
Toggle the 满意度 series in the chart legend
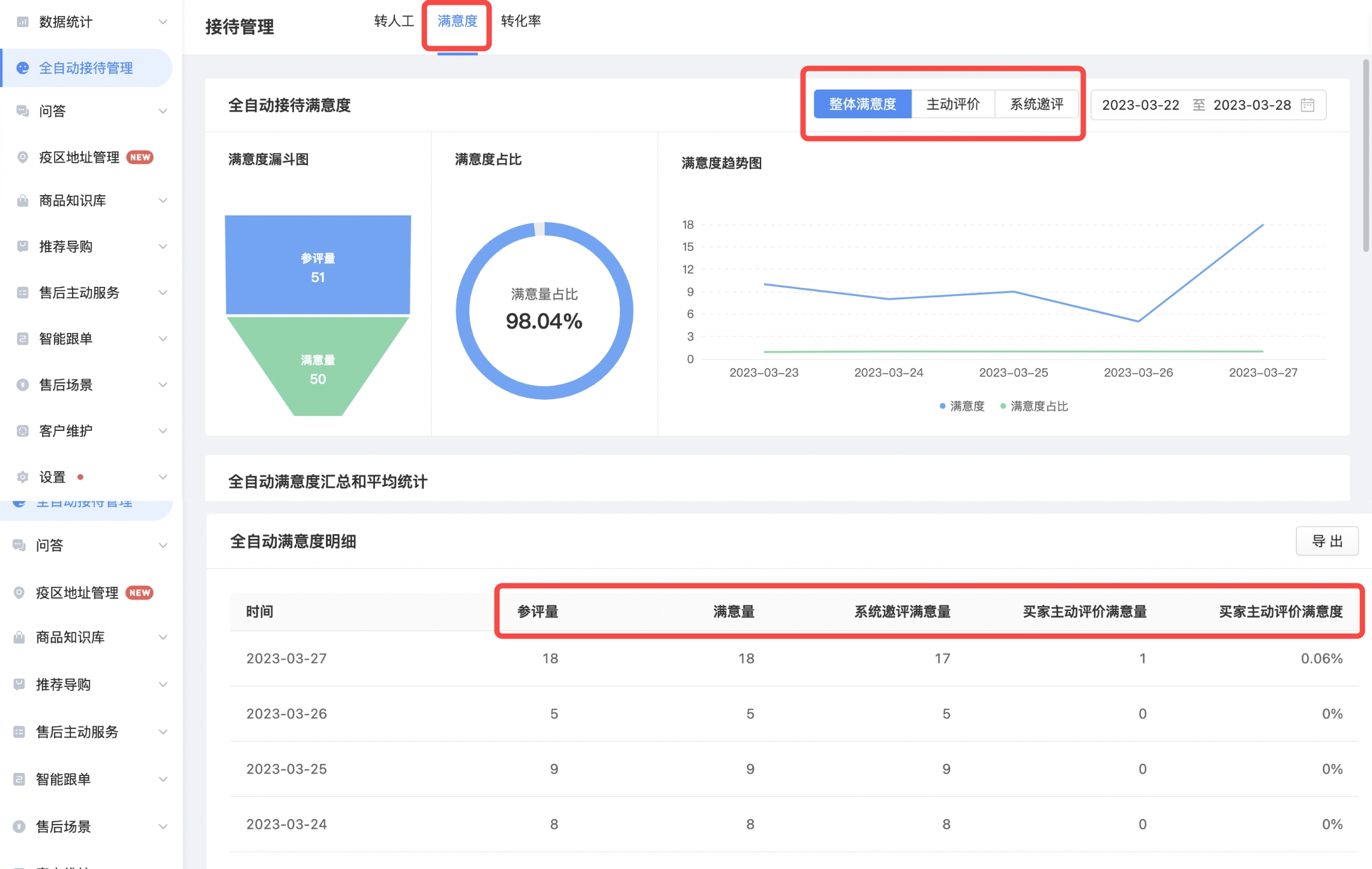coord(962,406)
